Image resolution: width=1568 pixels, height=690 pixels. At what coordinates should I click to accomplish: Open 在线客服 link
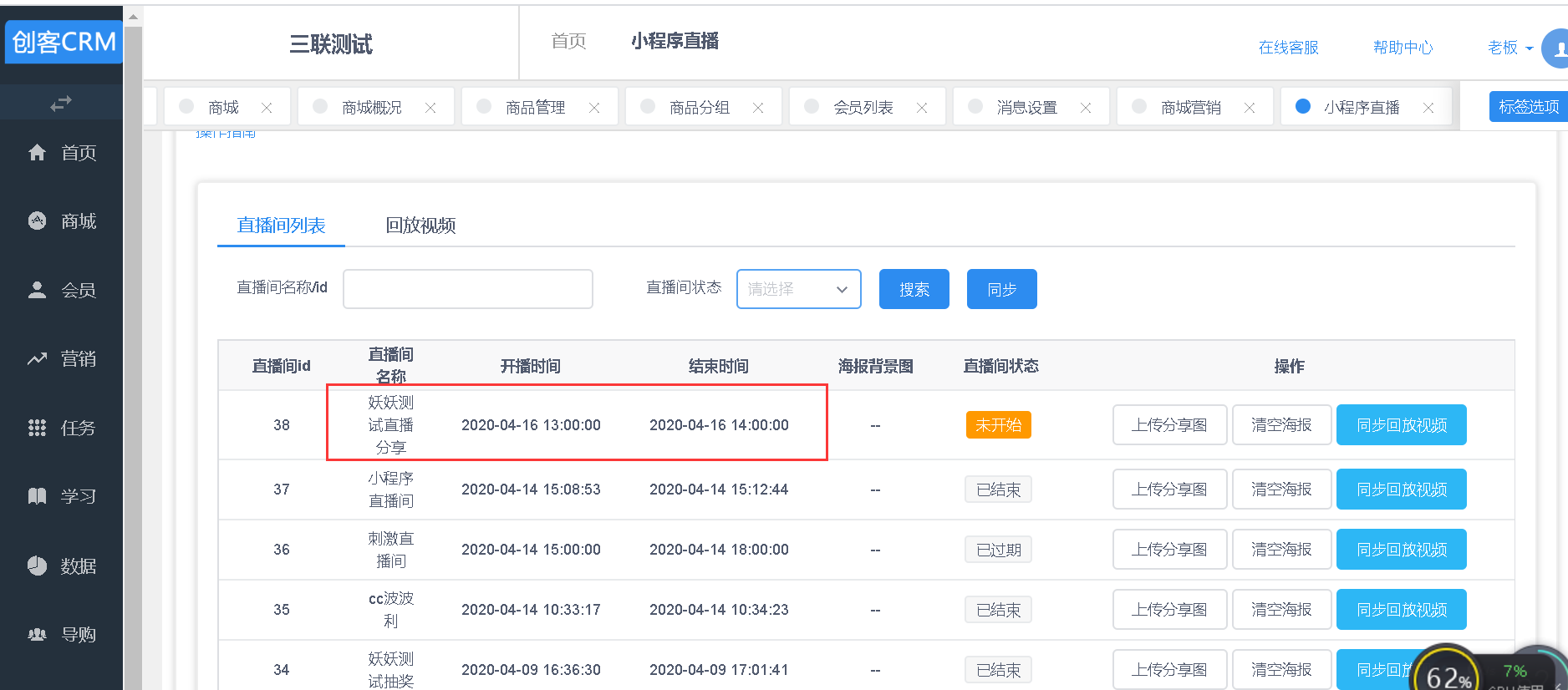click(1288, 48)
